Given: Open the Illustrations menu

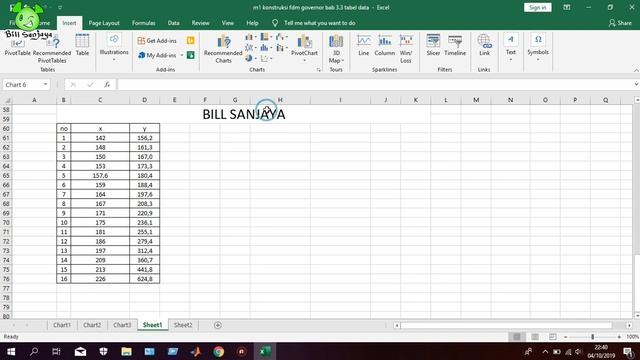Looking at the screenshot, I should point(114,47).
